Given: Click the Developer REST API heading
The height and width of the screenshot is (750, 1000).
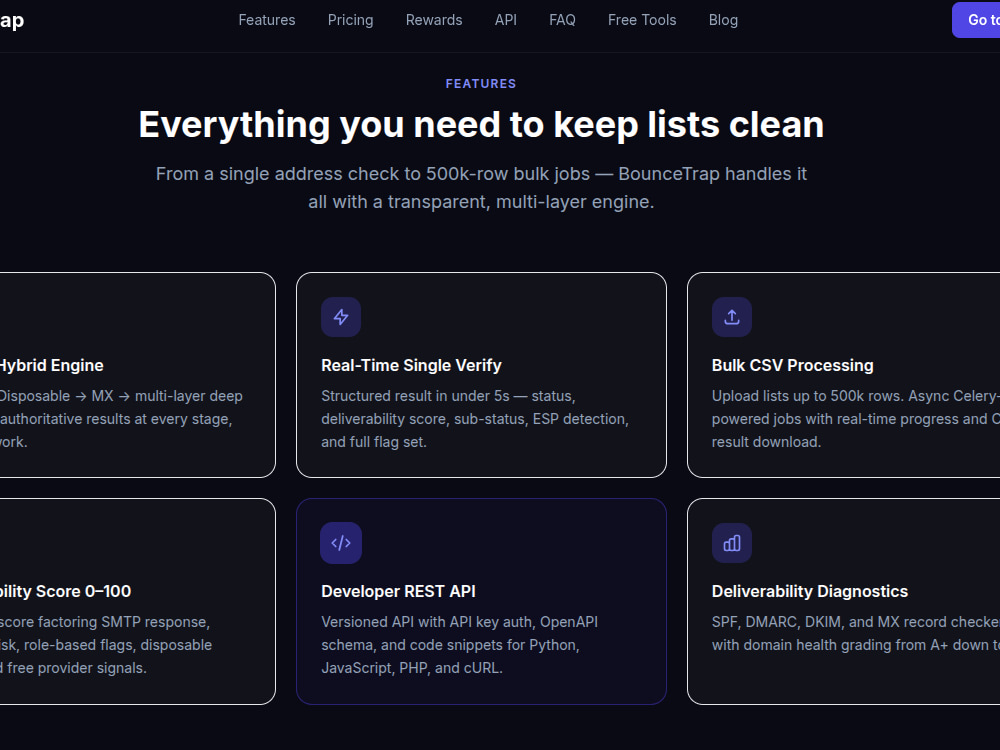Looking at the screenshot, I should click(x=399, y=591).
